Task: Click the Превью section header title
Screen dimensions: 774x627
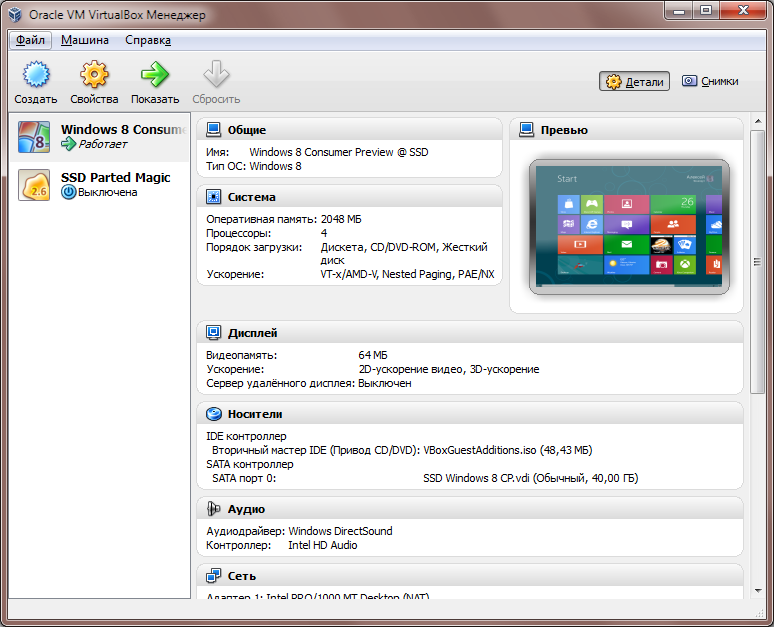Action: [x=564, y=130]
